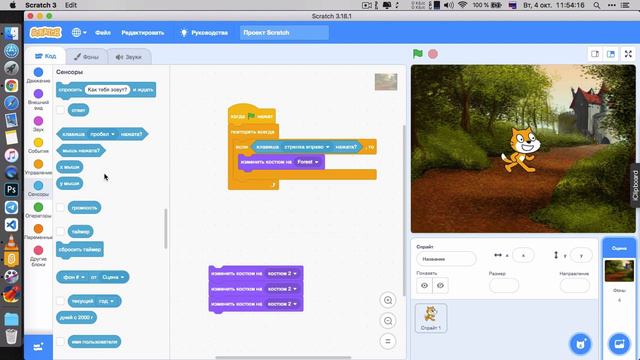Click the ask and wait block
640x360 pixels.
point(106,90)
